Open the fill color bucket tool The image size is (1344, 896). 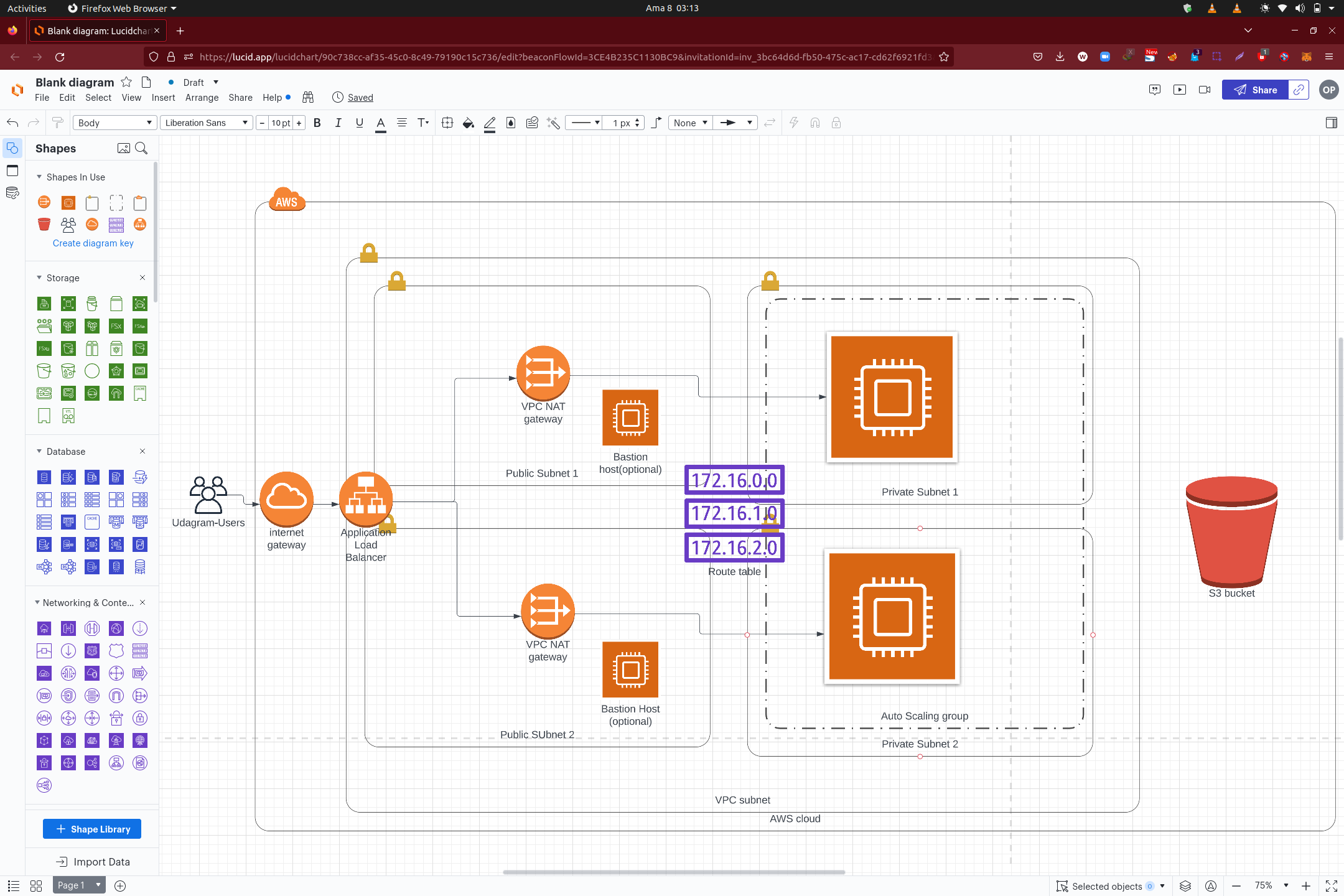pos(468,123)
